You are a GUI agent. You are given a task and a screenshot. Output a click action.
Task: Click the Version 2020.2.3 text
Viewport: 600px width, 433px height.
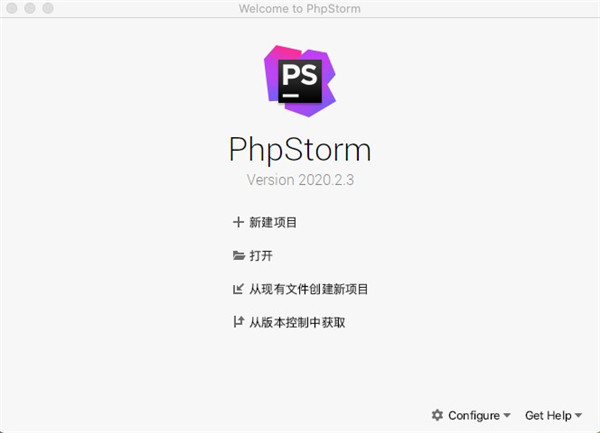pos(300,180)
